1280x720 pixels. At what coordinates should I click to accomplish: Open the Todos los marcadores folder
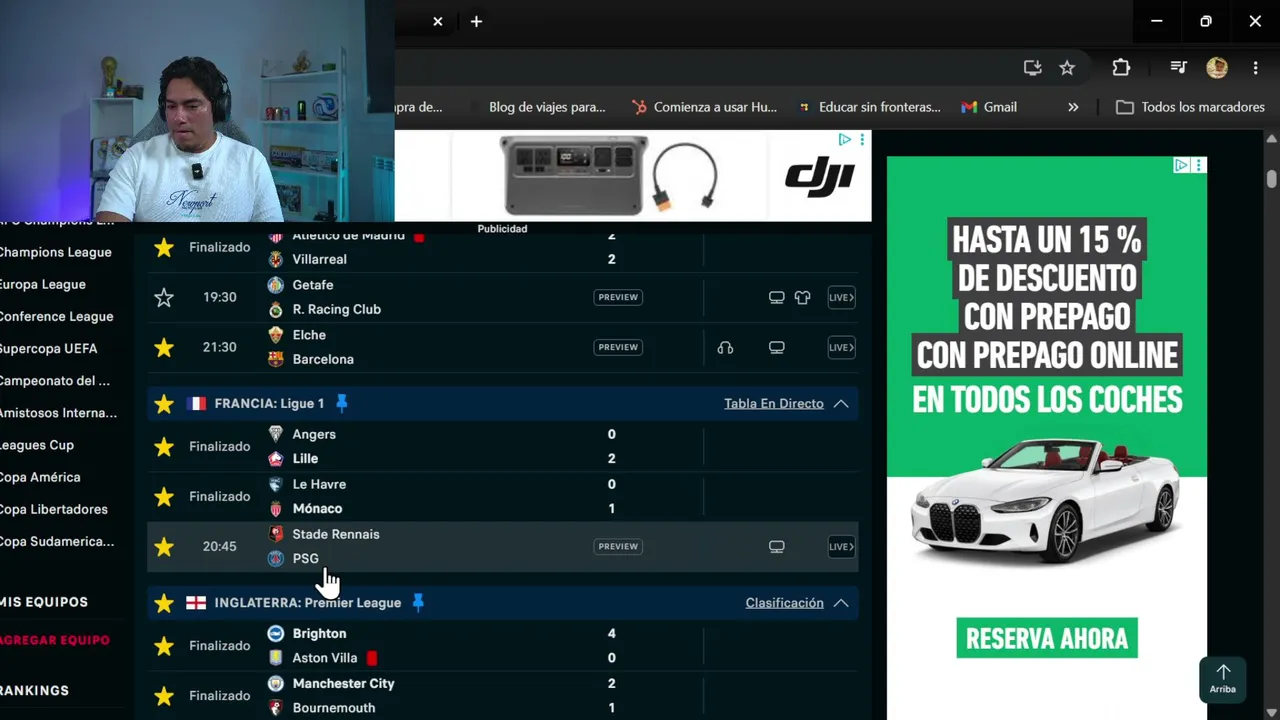click(x=1190, y=107)
